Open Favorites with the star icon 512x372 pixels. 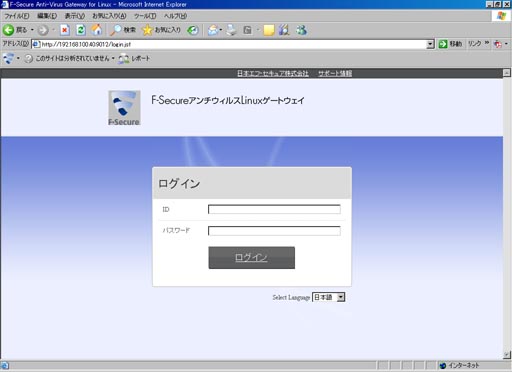point(147,30)
